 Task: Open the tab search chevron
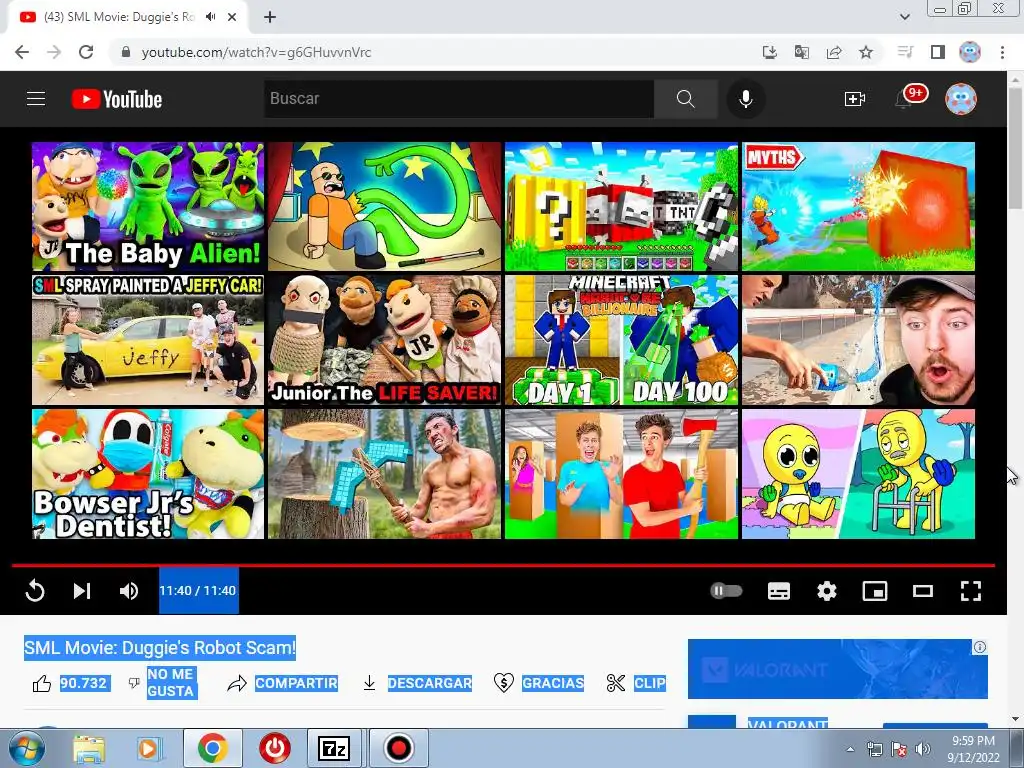pos(905,17)
